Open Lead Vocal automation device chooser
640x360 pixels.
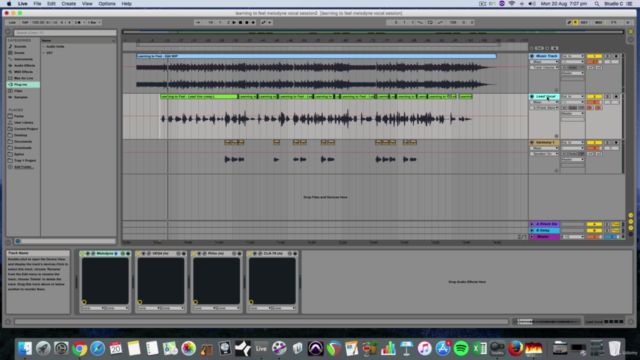(x=544, y=102)
